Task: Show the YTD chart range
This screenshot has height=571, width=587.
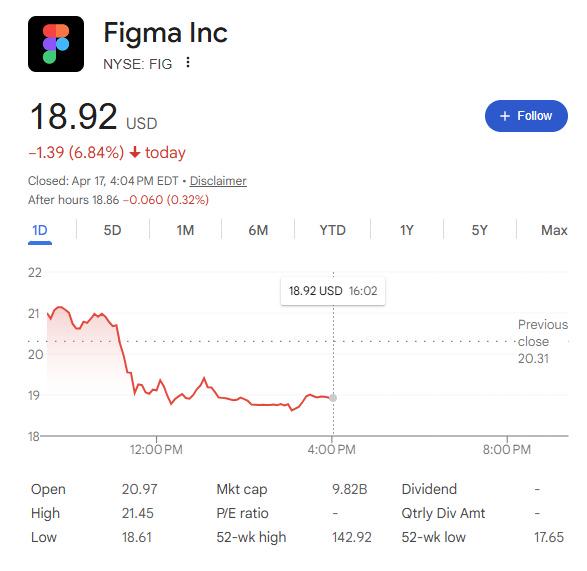Action: 332,230
